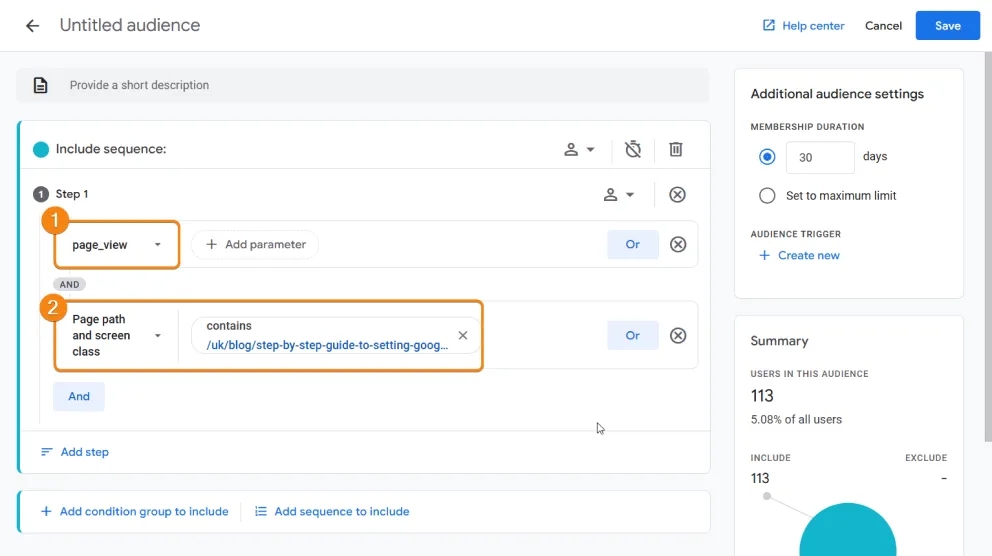Add a short description for the audience
992x556 pixels.
click(363, 85)
